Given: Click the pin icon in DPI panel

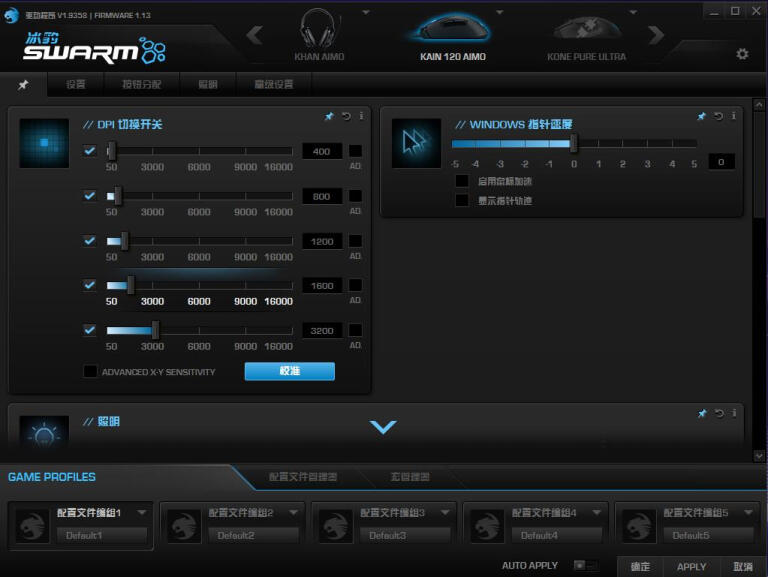Looking at the screenshot, I should pyautogui.click(x=329, y=117).
